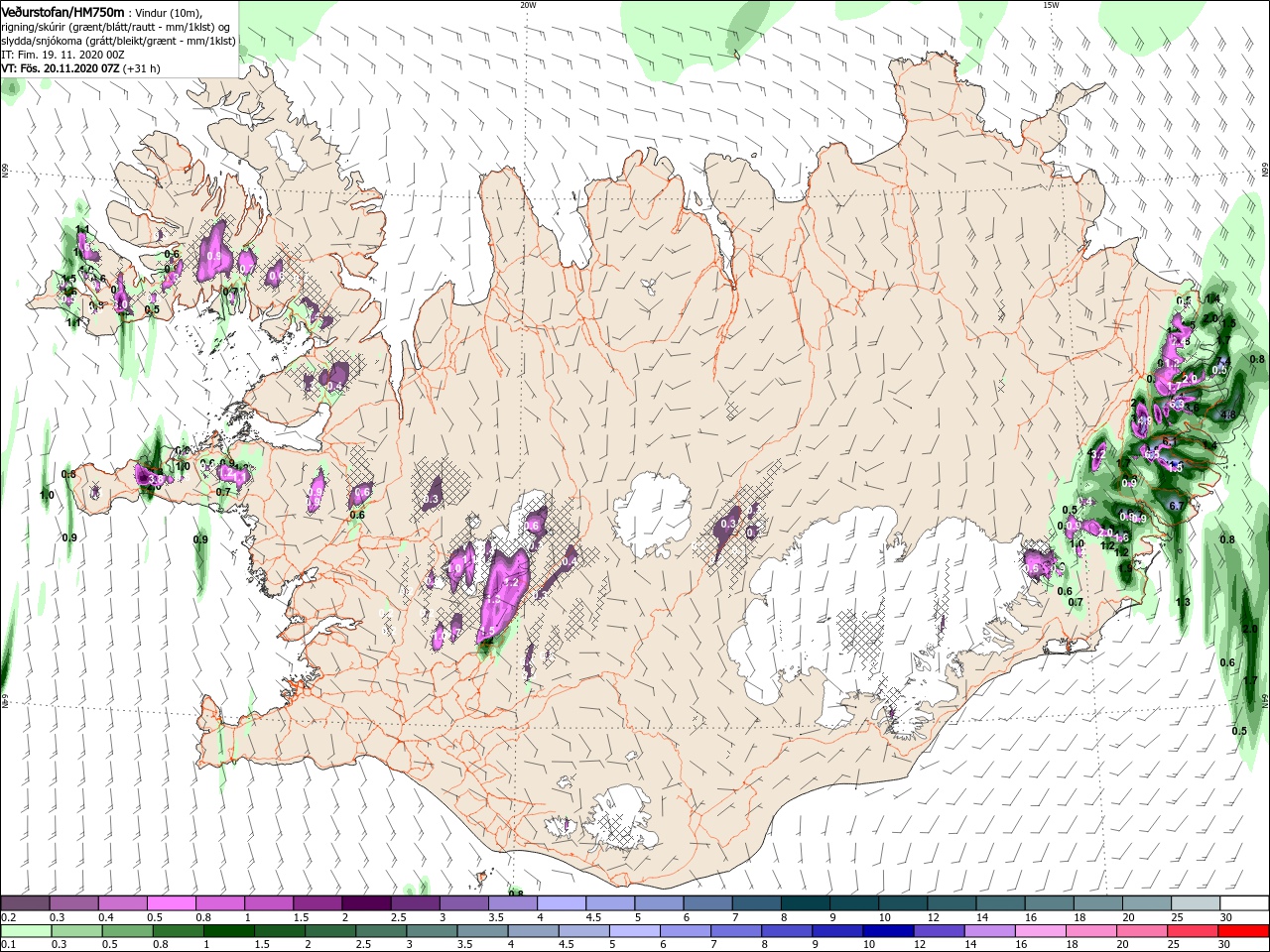Screen dimensions: 1270x952
Task: Pick the lower legend blue swatch between 9 and 10
Action: 837,931
